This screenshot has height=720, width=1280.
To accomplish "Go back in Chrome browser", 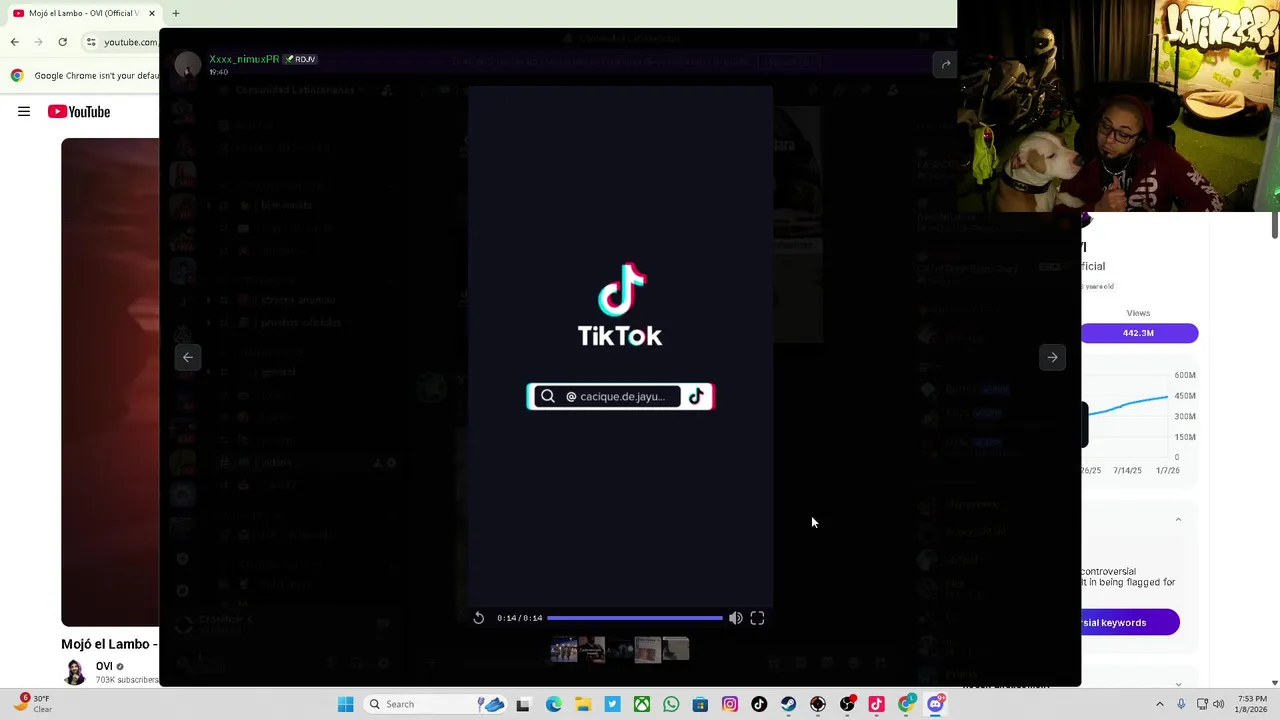I will point(14,42).
